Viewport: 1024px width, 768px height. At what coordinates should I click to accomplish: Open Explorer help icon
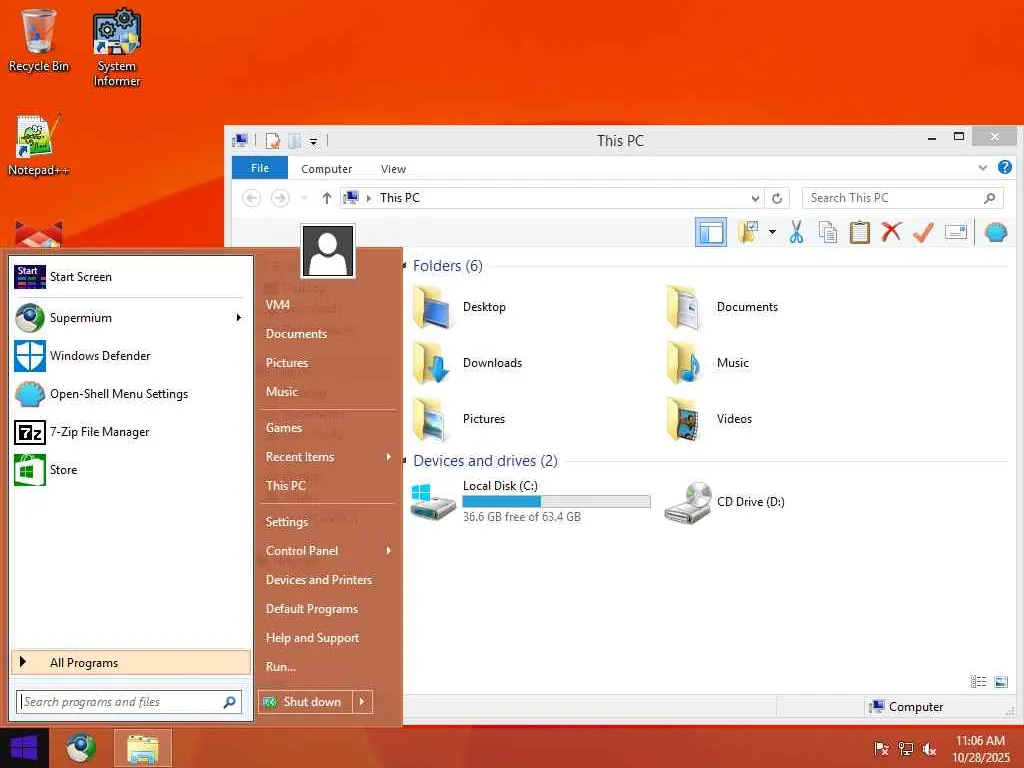(1004, 167)
